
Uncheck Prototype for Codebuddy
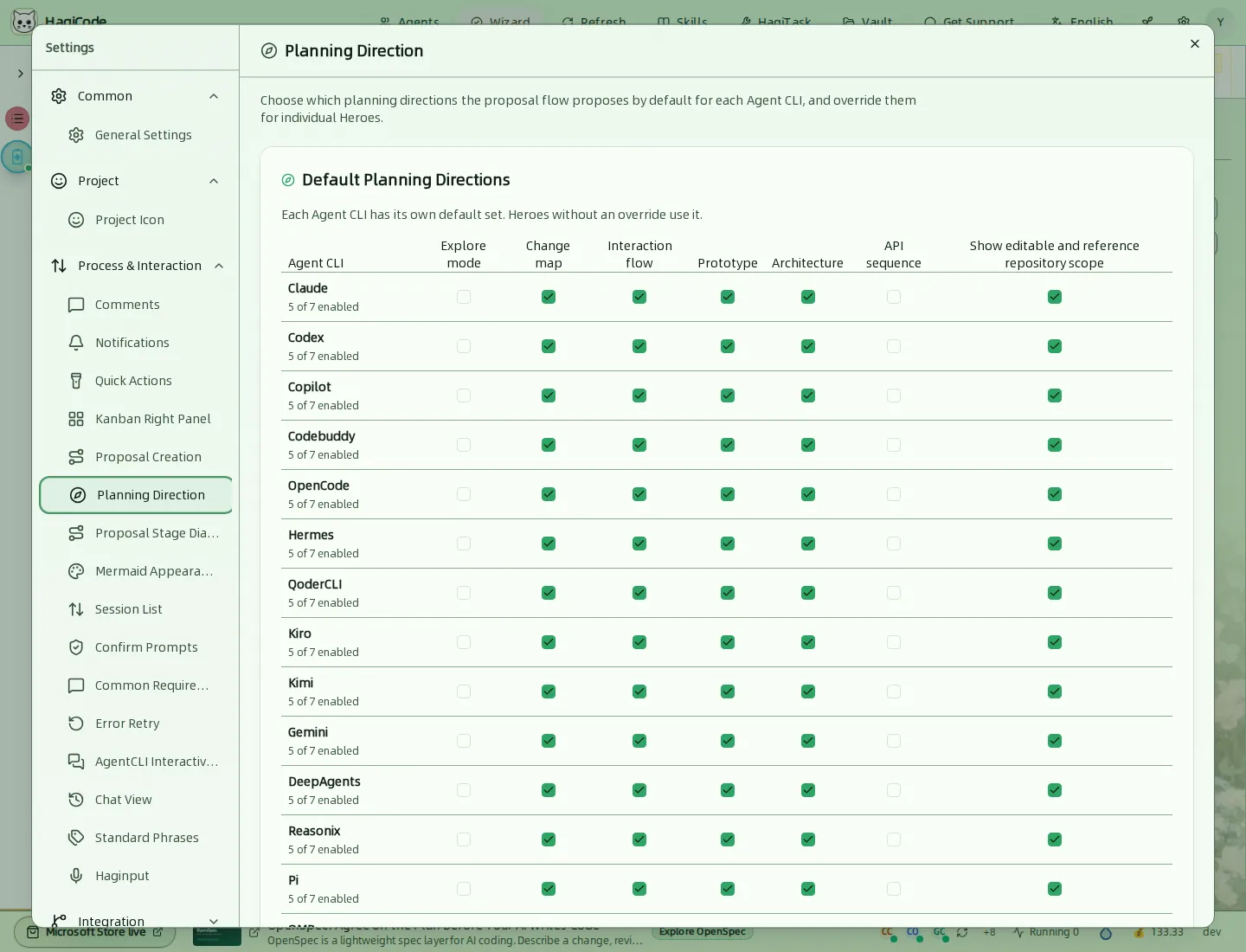coord(728,445)
